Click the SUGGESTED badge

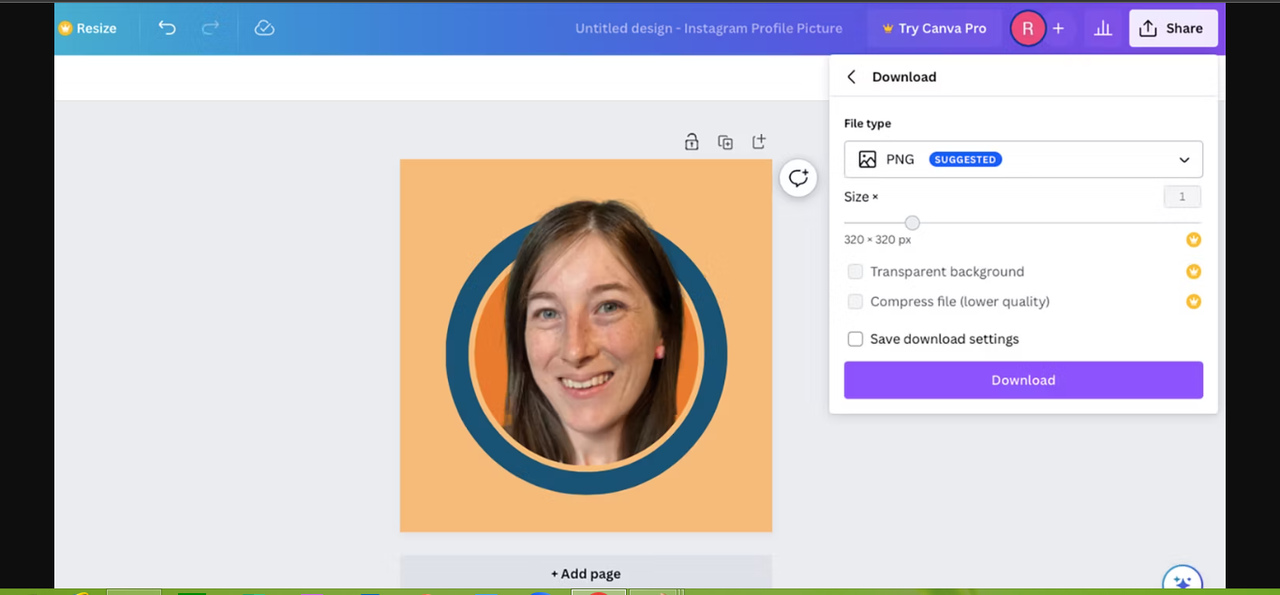pyautogui.click(x=965, y=159)
